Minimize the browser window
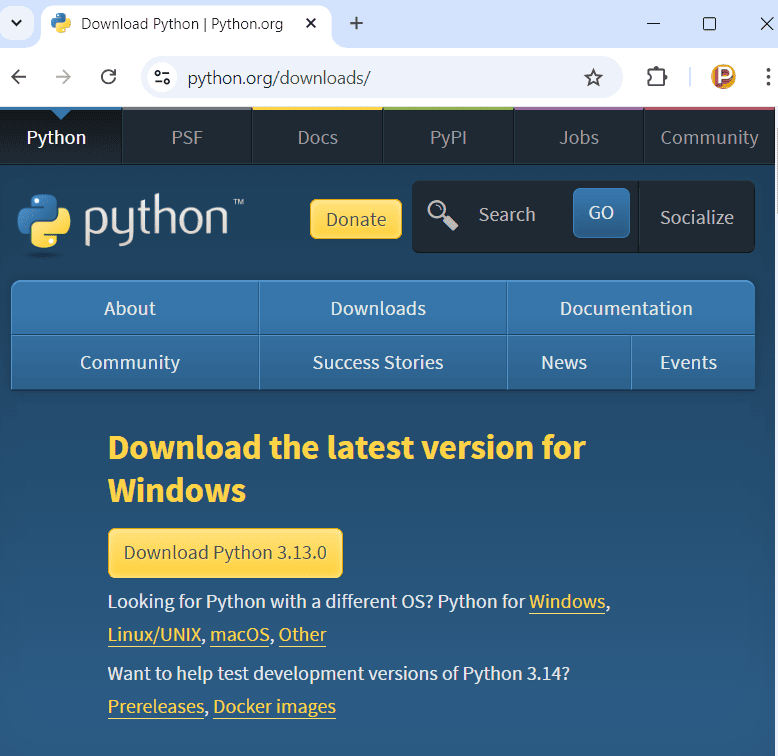Viewport: 778px width, 756px height. (653, 23)
